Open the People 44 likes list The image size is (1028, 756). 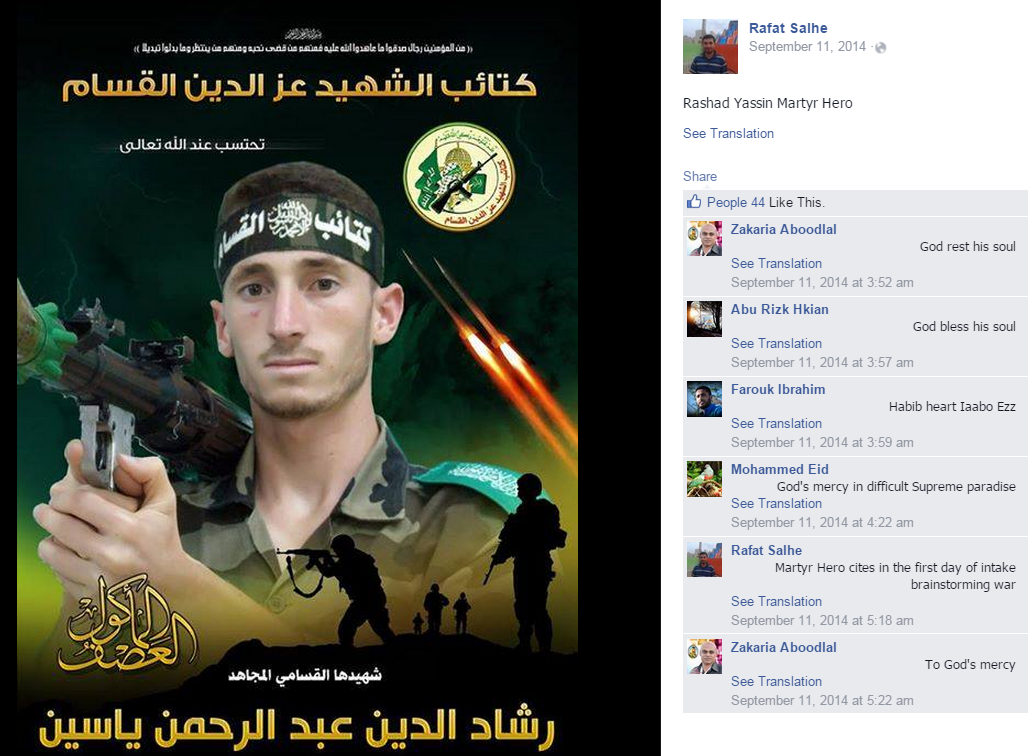tap(736, 202)
